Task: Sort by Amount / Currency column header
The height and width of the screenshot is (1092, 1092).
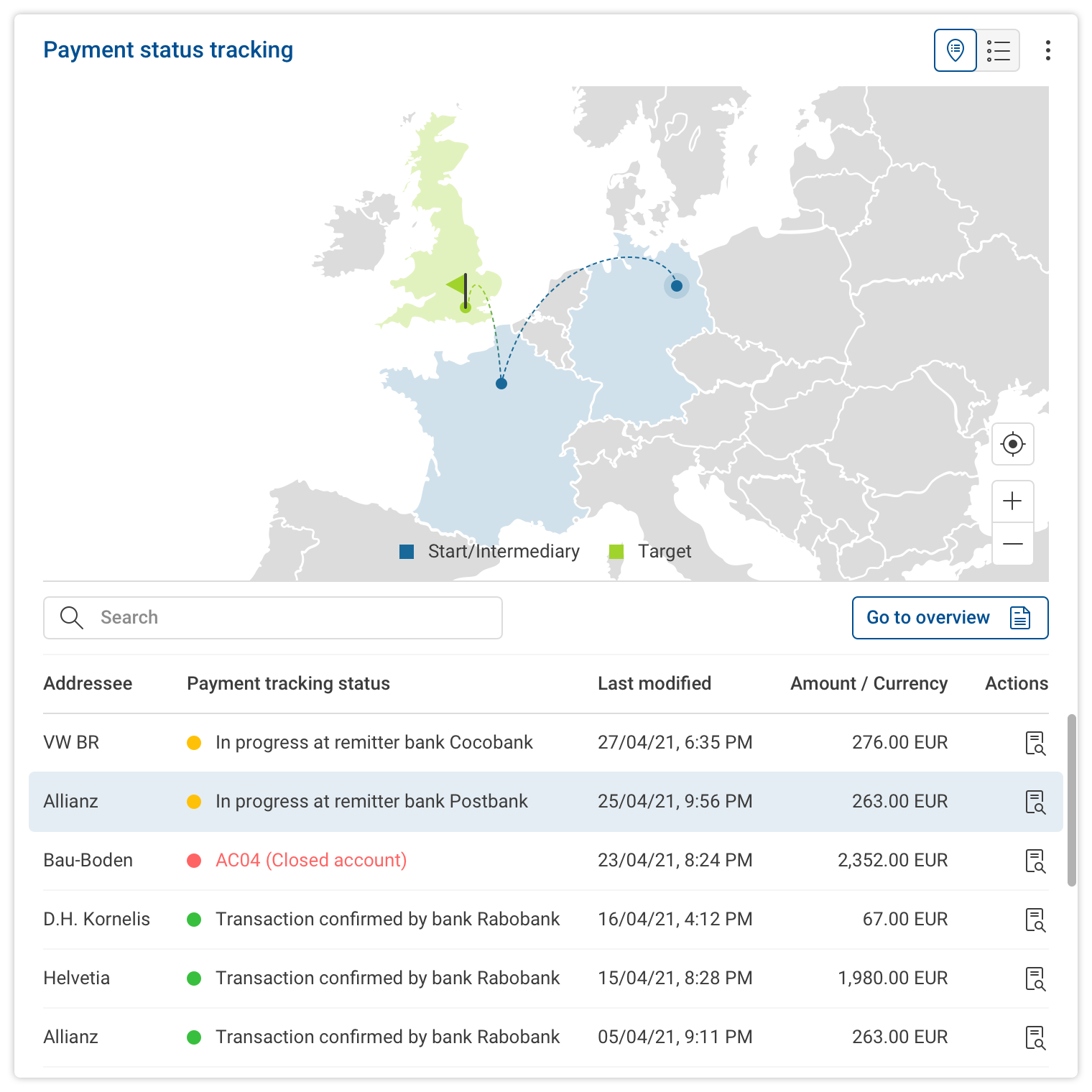Action: click(869, 683)
